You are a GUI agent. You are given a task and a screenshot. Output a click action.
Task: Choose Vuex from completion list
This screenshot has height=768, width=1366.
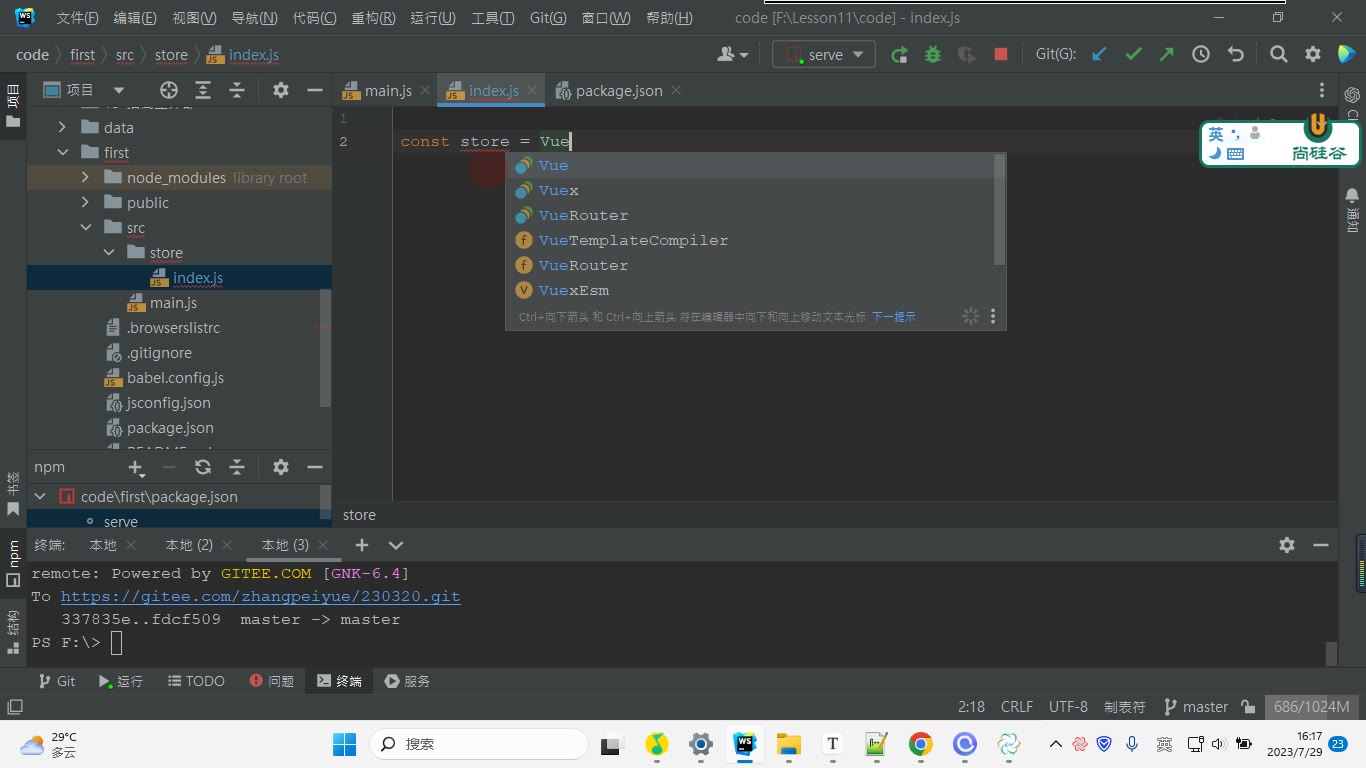click(x=755, y=190)
